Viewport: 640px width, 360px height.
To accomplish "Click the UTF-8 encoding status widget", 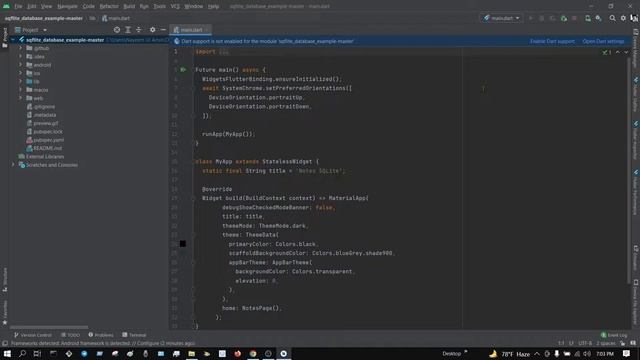I will click(x=585, y=343).
